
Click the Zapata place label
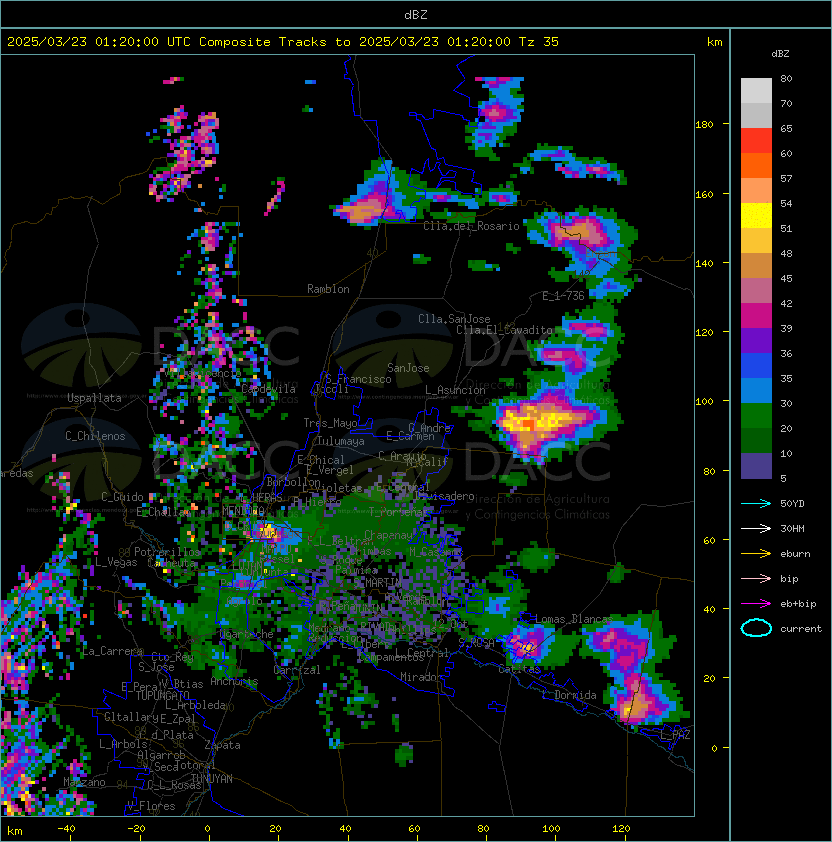point(222,745)
